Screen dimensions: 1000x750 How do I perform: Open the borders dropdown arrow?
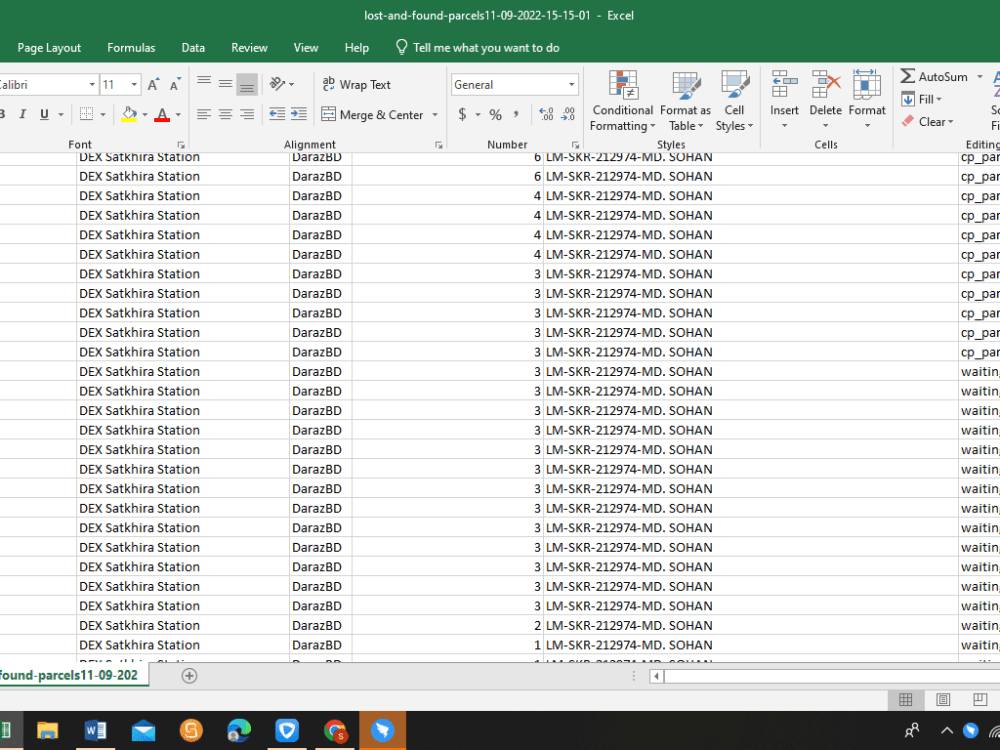(x=103, y=115)
